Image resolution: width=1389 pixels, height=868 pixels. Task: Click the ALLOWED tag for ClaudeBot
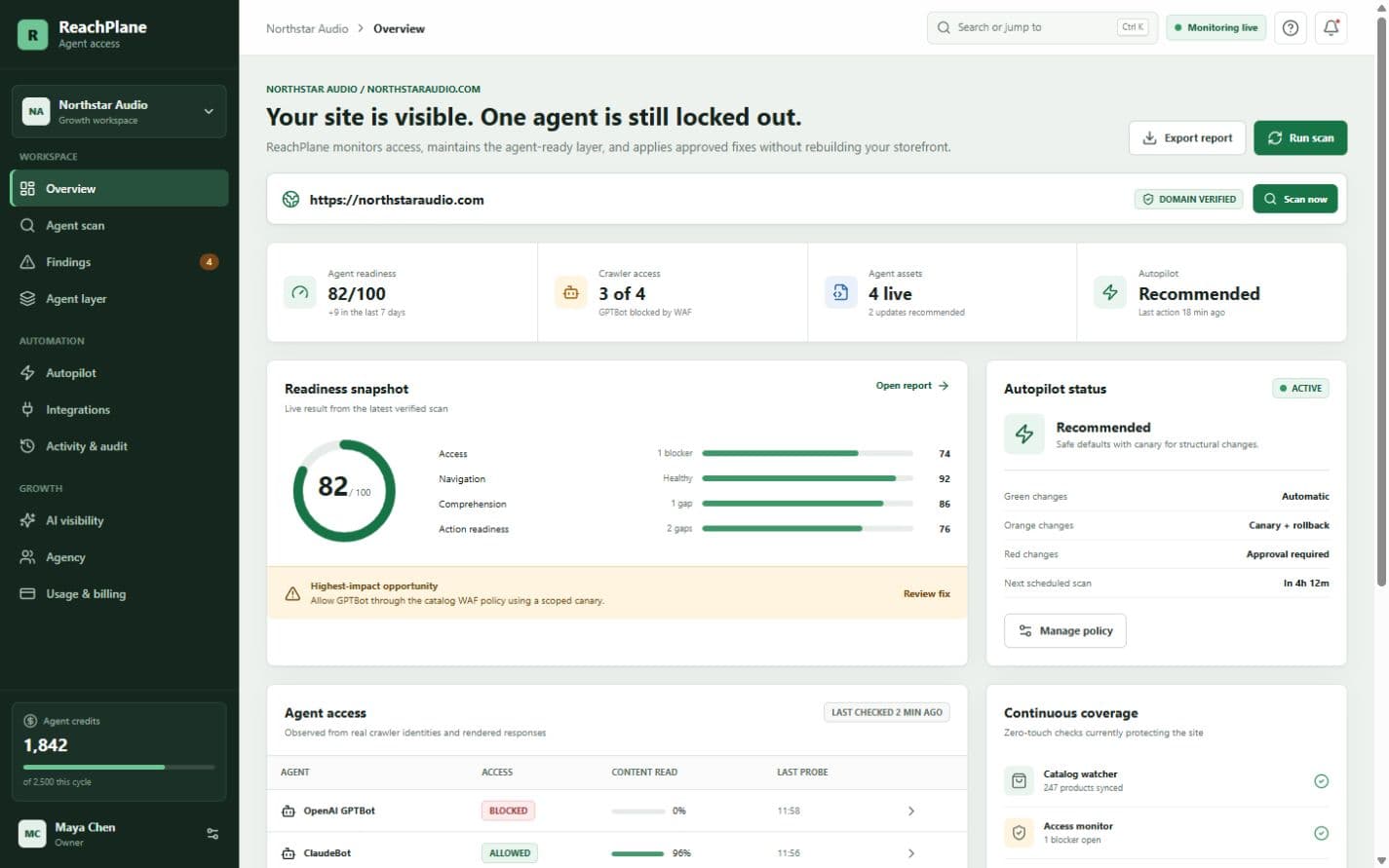pyautogui.click(x=509, y=853)
